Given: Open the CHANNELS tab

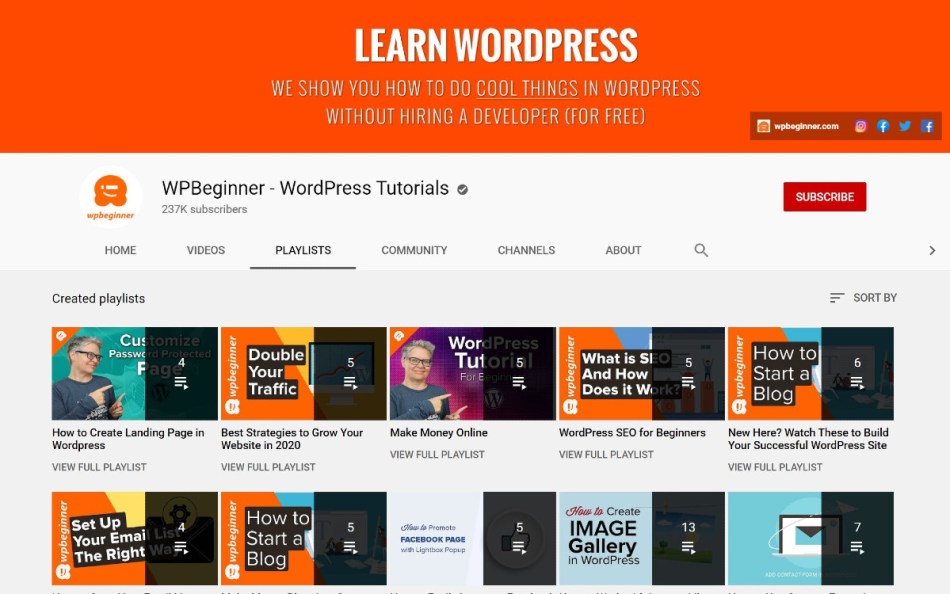Looking at the screenshot, I should (526, 250).
